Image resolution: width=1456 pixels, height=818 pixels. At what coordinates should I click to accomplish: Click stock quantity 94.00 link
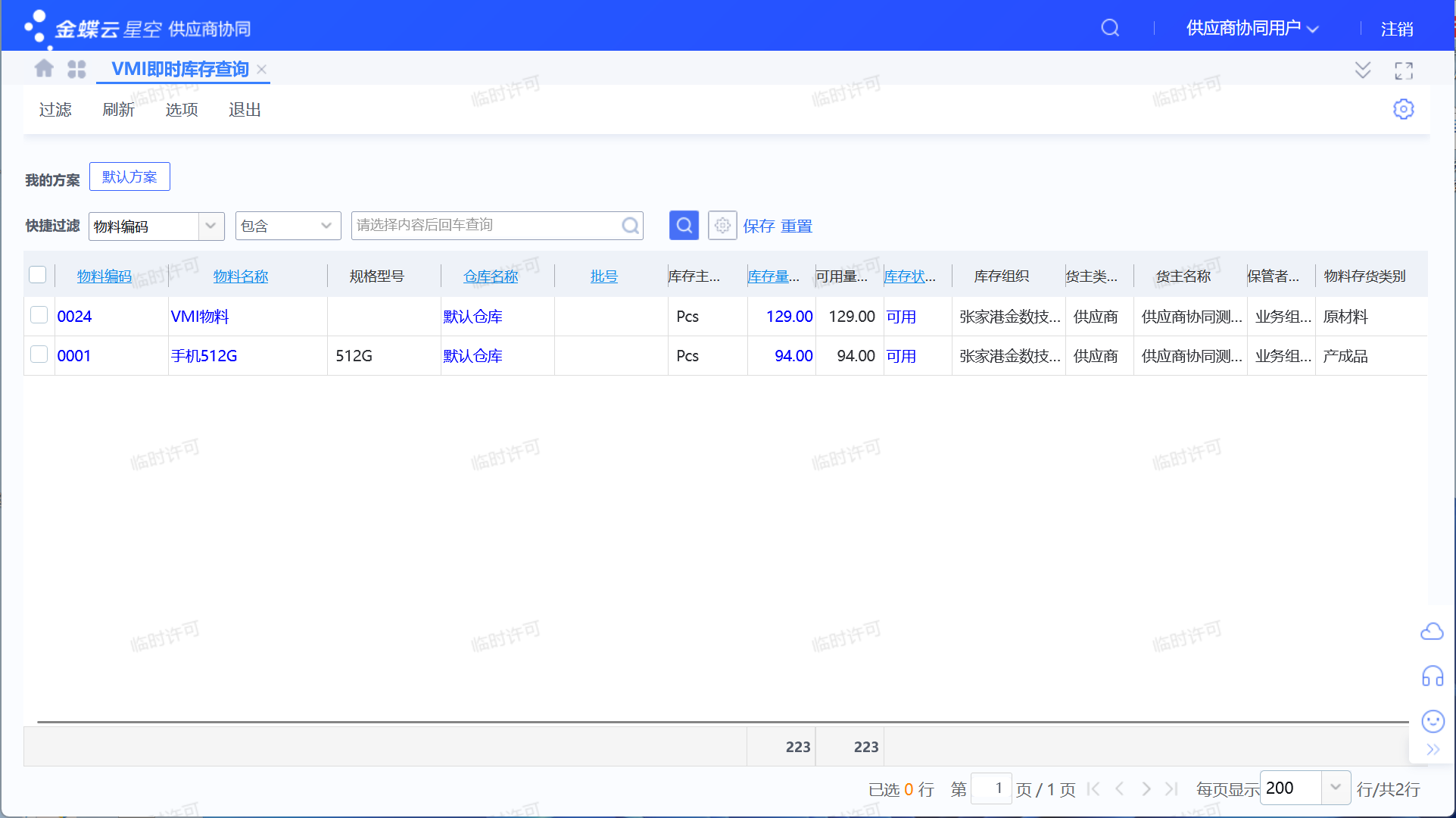793,356
